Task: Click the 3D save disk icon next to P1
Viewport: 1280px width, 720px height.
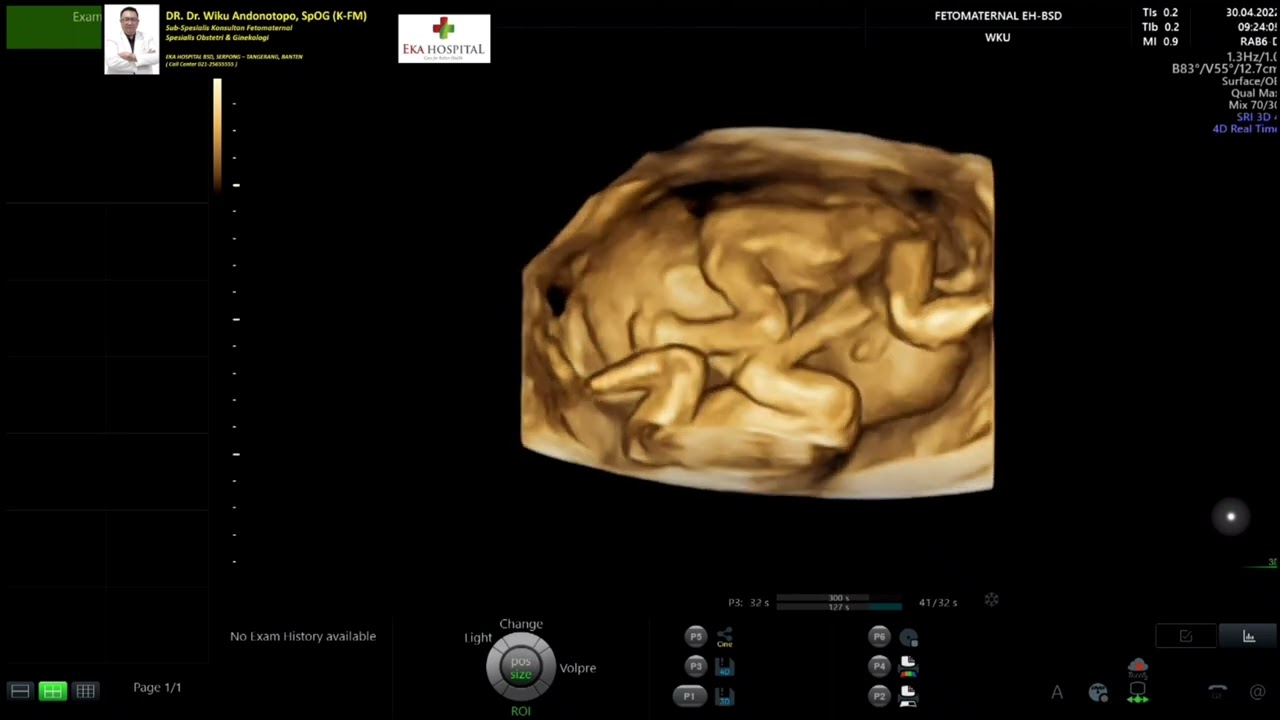Action: 725,697
